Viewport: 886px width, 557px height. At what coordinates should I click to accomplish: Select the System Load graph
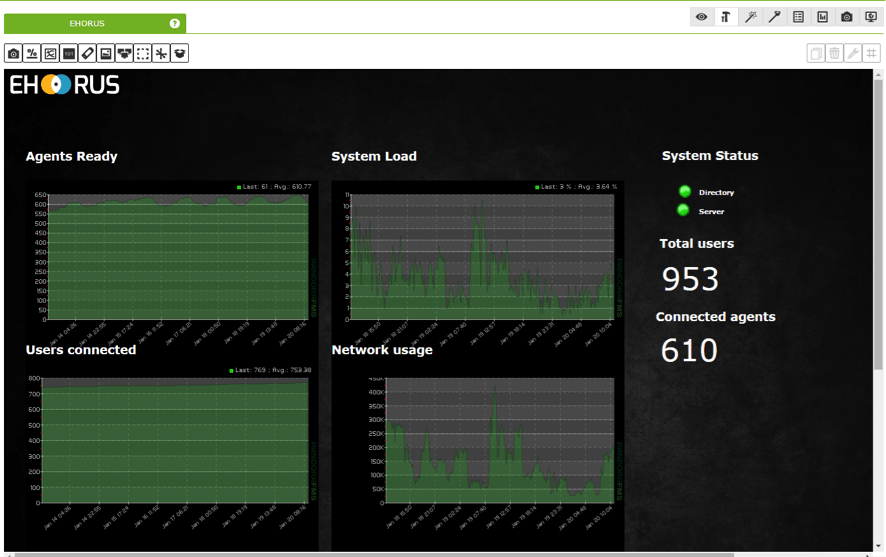478,263
